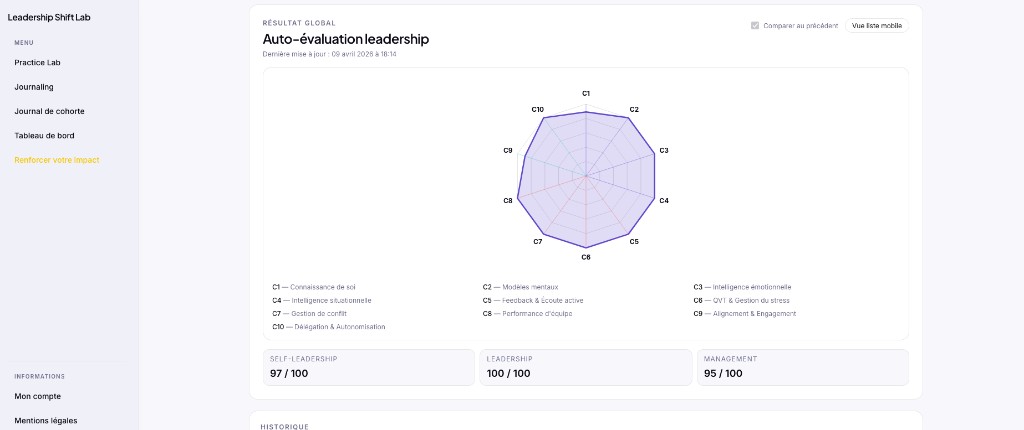This screenshot has height=430, width=1024.
Task: Click the C1 axis label on radar chart
Action: [586, 93]
